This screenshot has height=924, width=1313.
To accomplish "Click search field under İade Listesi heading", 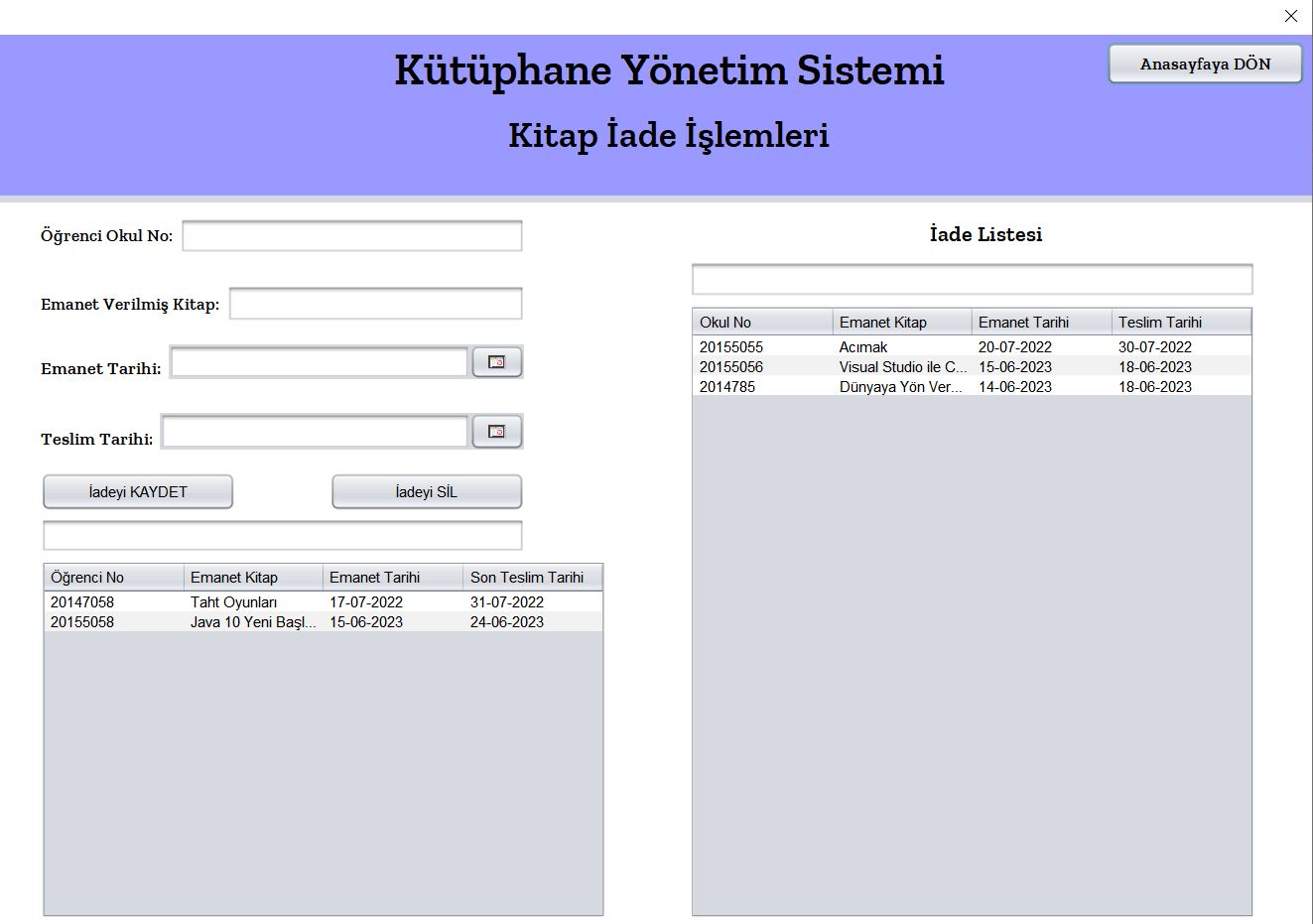I will coord(973,279).
